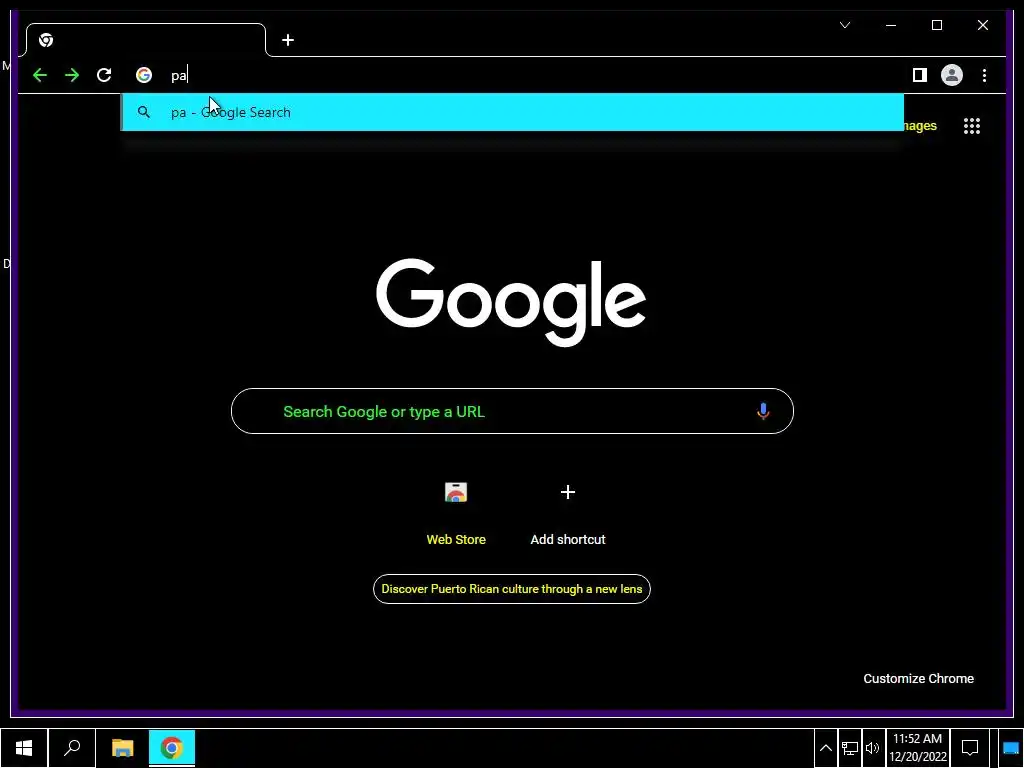Screen dimensions: 1024x768
Task: Open the notification center icon
Action: pyautogui.click(x=970, y=748)
